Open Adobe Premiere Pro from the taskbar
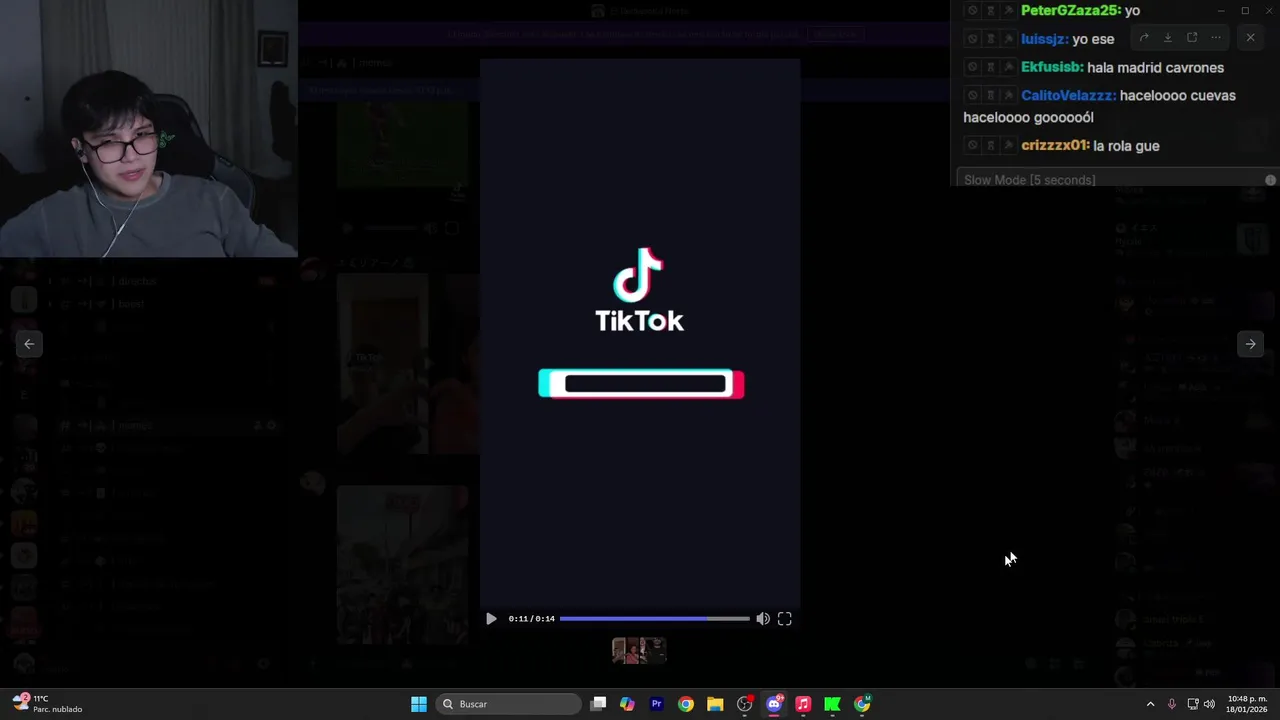This screenshot has width=1280, height=720. pyautogui.click(x=656, y=704)
